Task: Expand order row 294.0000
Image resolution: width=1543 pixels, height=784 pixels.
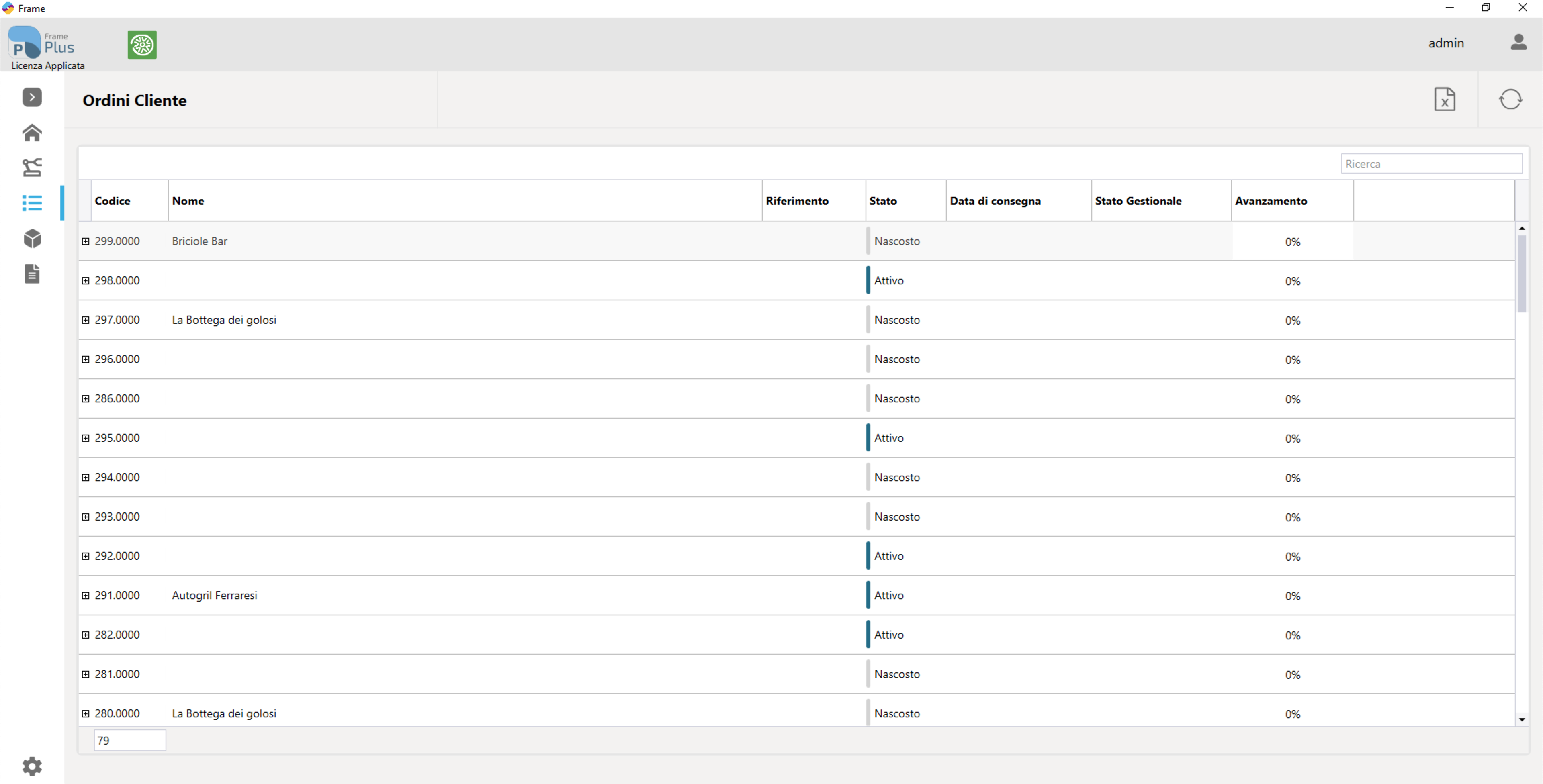Action: pos(86,477)
